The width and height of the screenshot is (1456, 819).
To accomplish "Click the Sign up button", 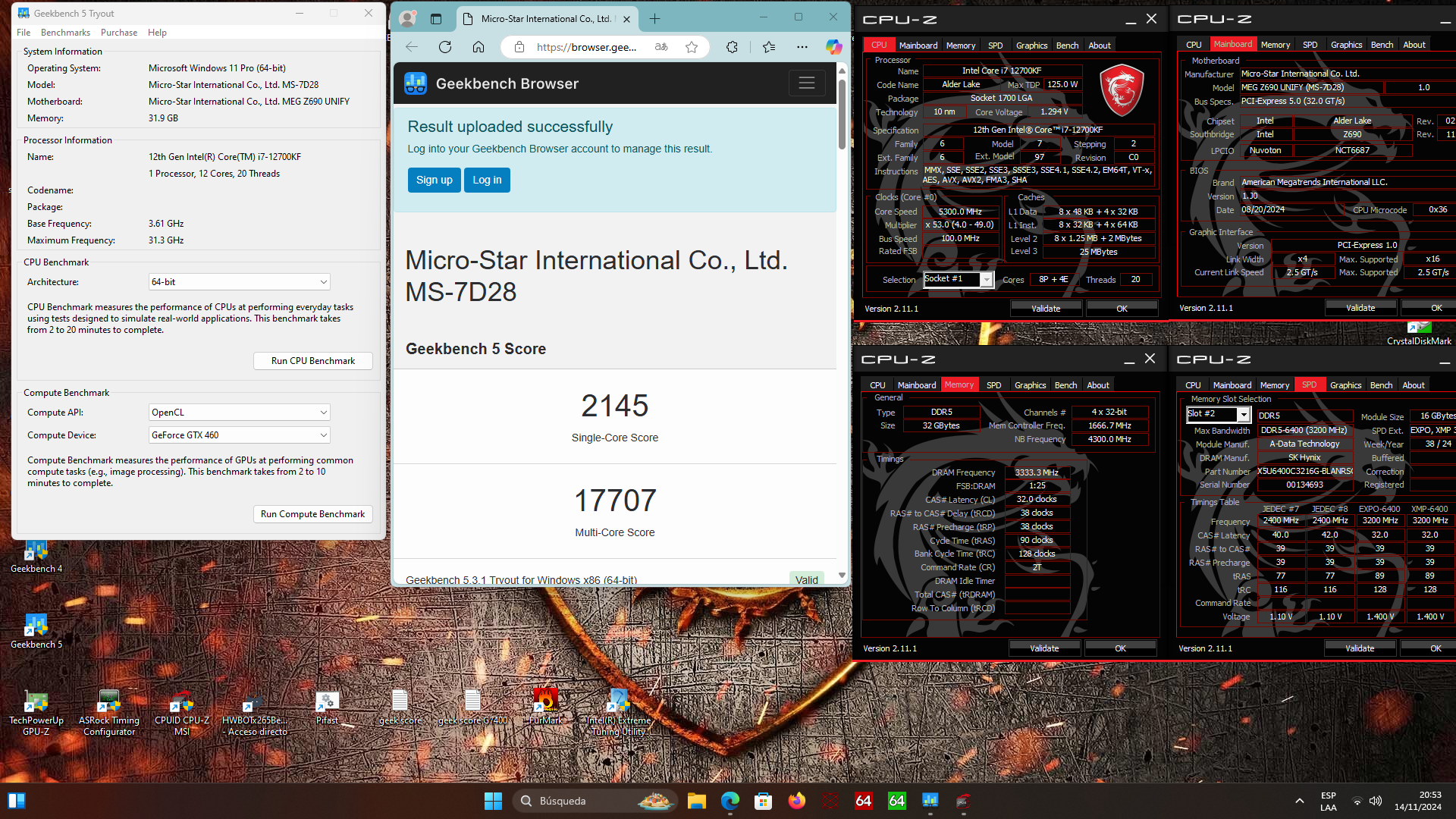I will tap(435, 180).
